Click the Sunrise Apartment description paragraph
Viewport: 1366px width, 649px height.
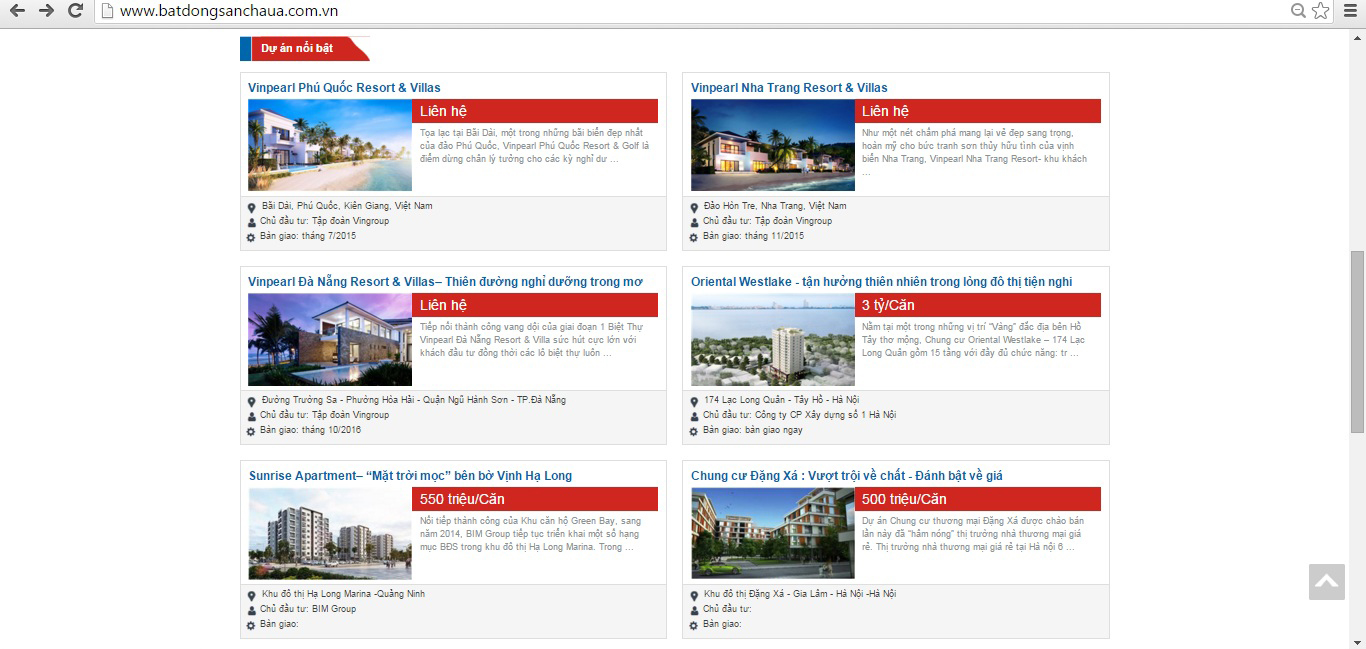(531, 534)
